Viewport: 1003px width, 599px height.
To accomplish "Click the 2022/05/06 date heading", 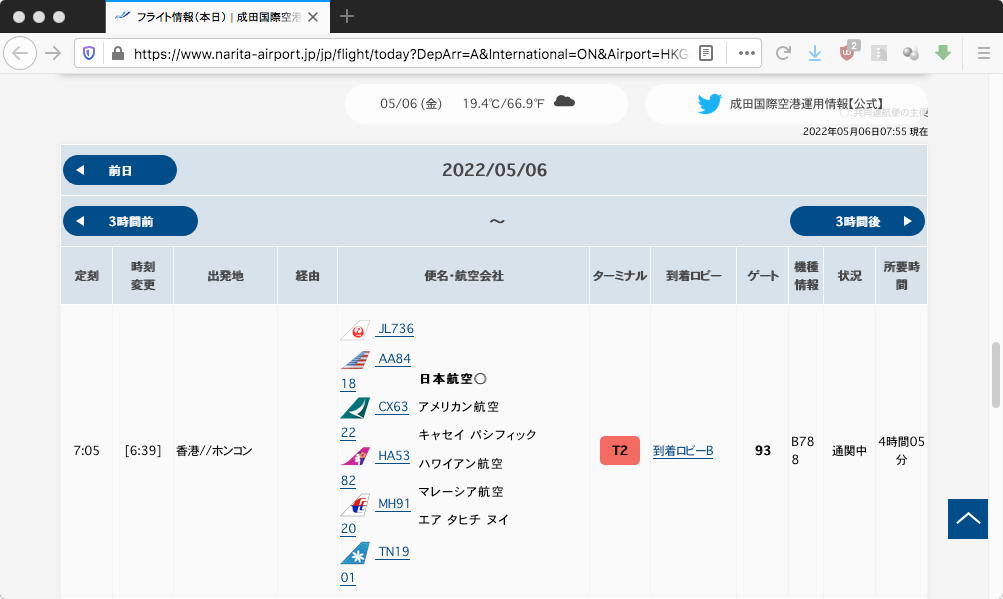I will (494, 170).
